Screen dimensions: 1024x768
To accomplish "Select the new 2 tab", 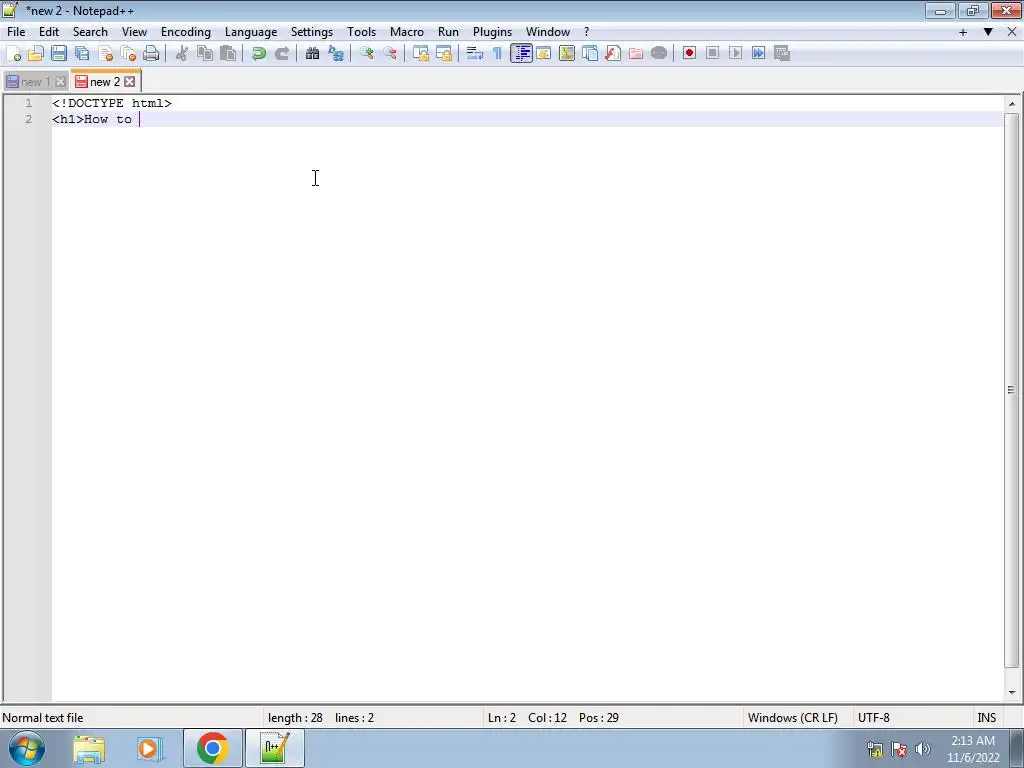I will coord(104,82).
